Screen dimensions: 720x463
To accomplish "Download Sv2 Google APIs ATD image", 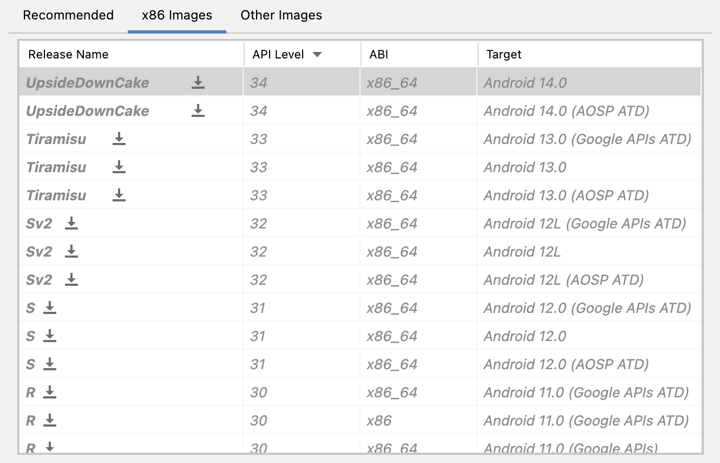I will tap(71, 223).
